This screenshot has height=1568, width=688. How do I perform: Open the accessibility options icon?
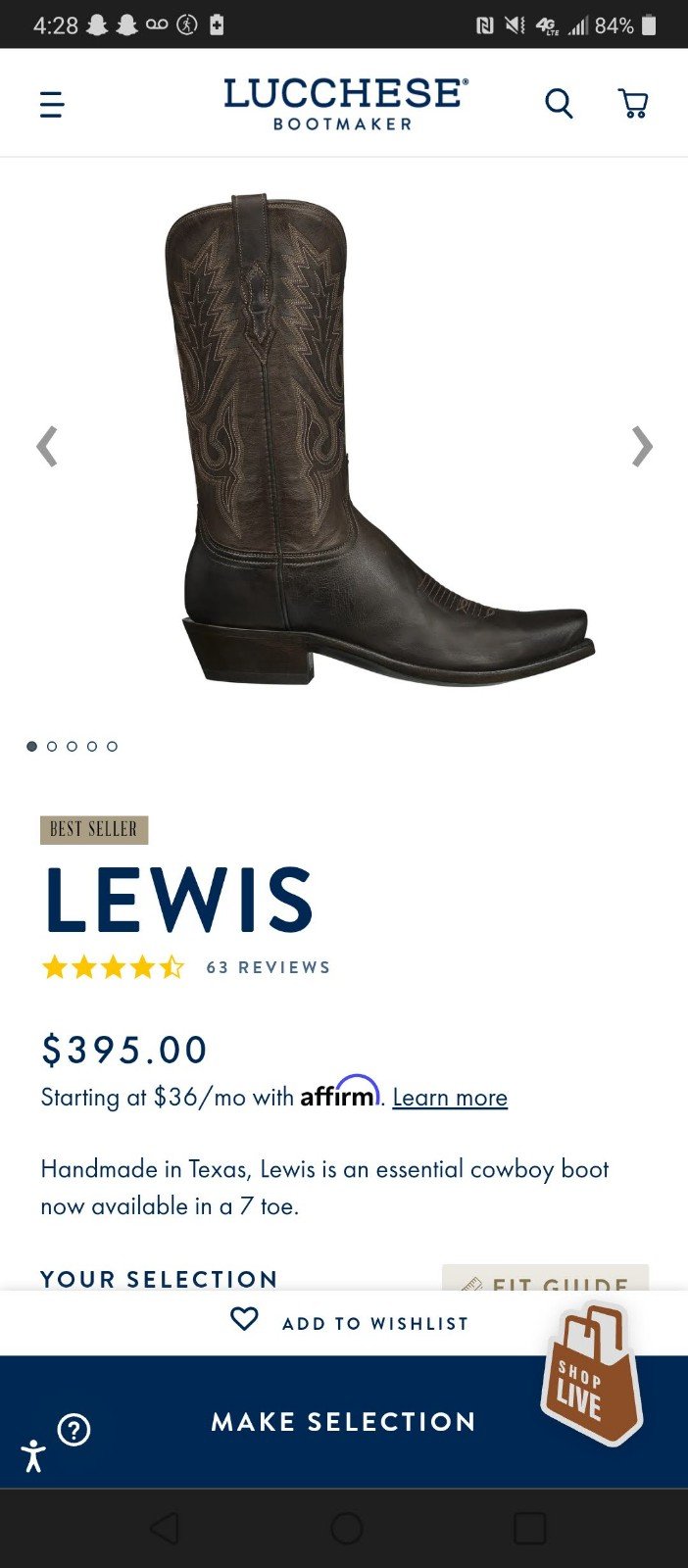[33, 1455]
